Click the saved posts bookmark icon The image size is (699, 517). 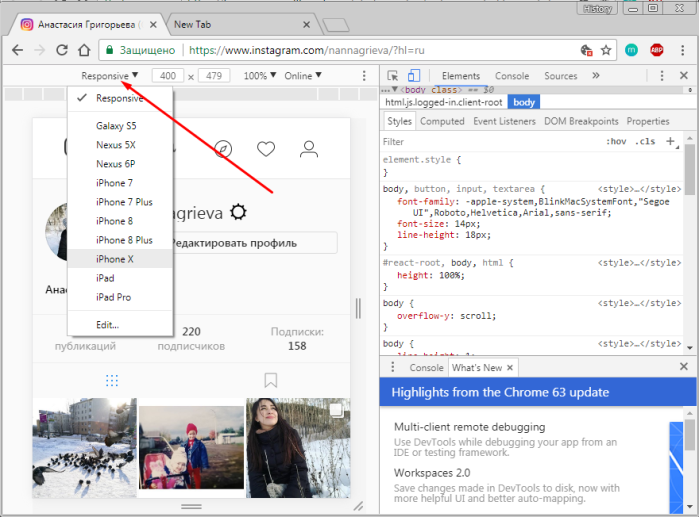coord(271,380)
